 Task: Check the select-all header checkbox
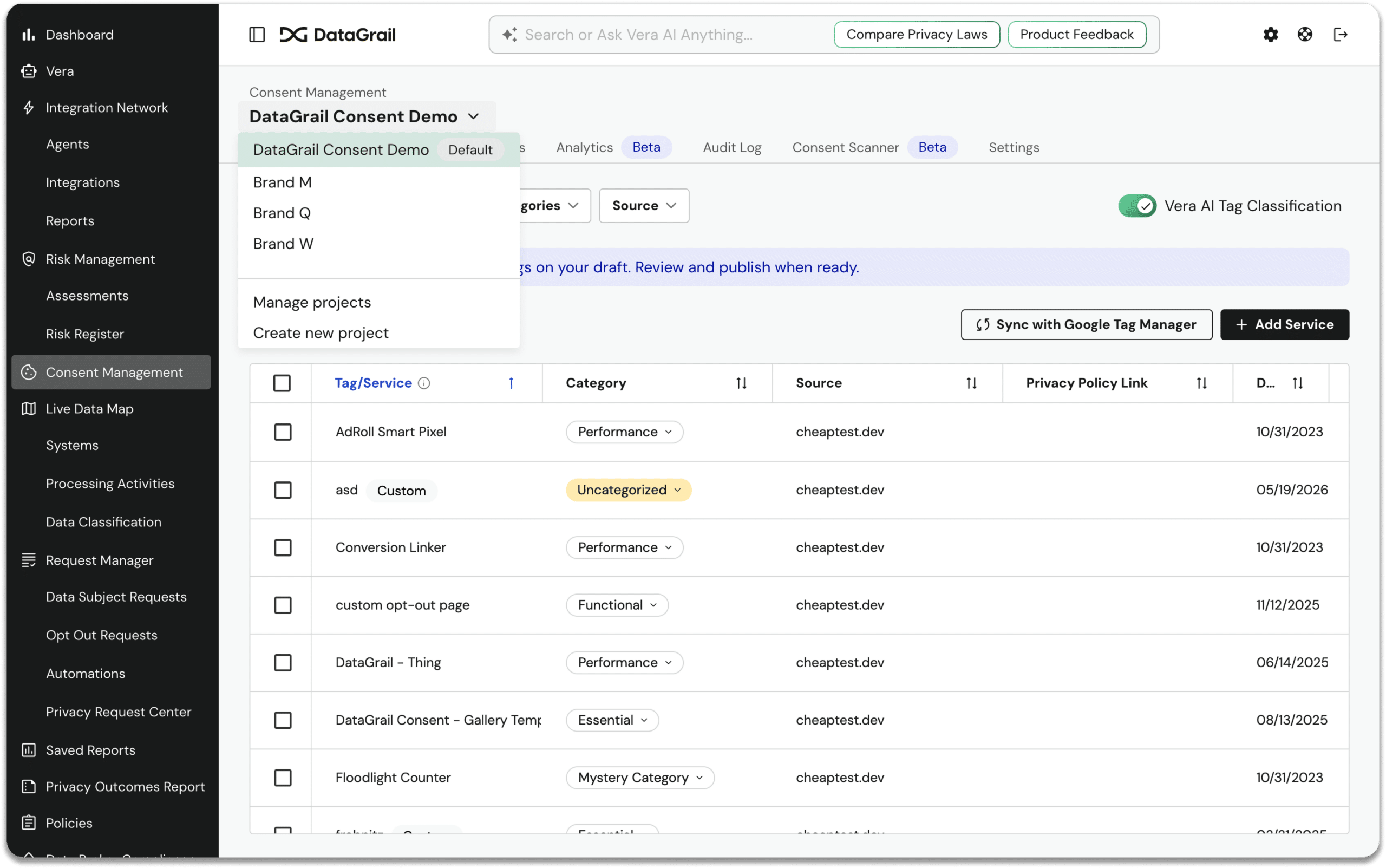[x=282, y=383]
